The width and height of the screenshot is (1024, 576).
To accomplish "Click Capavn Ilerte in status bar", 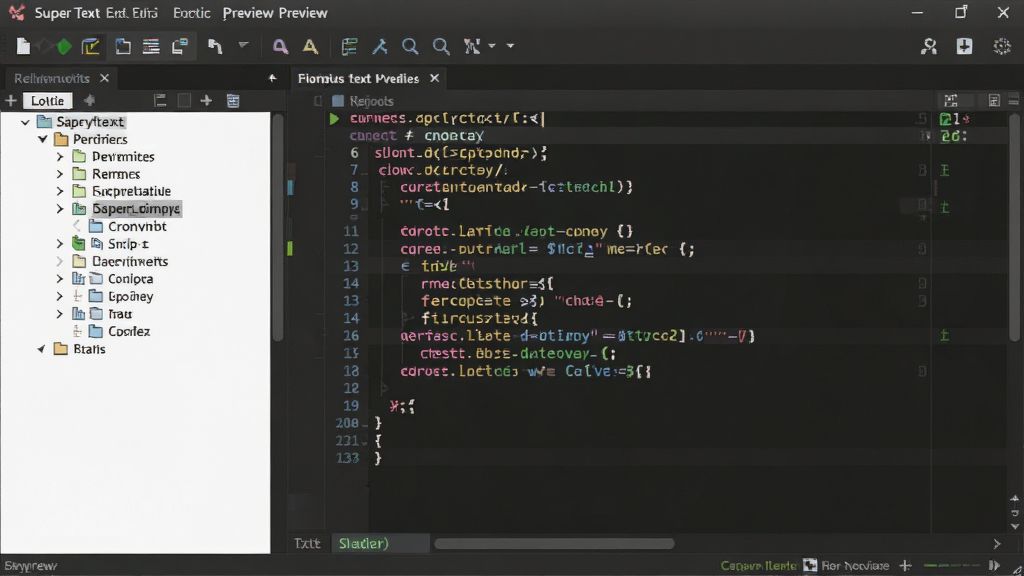I will pos(758,566).
